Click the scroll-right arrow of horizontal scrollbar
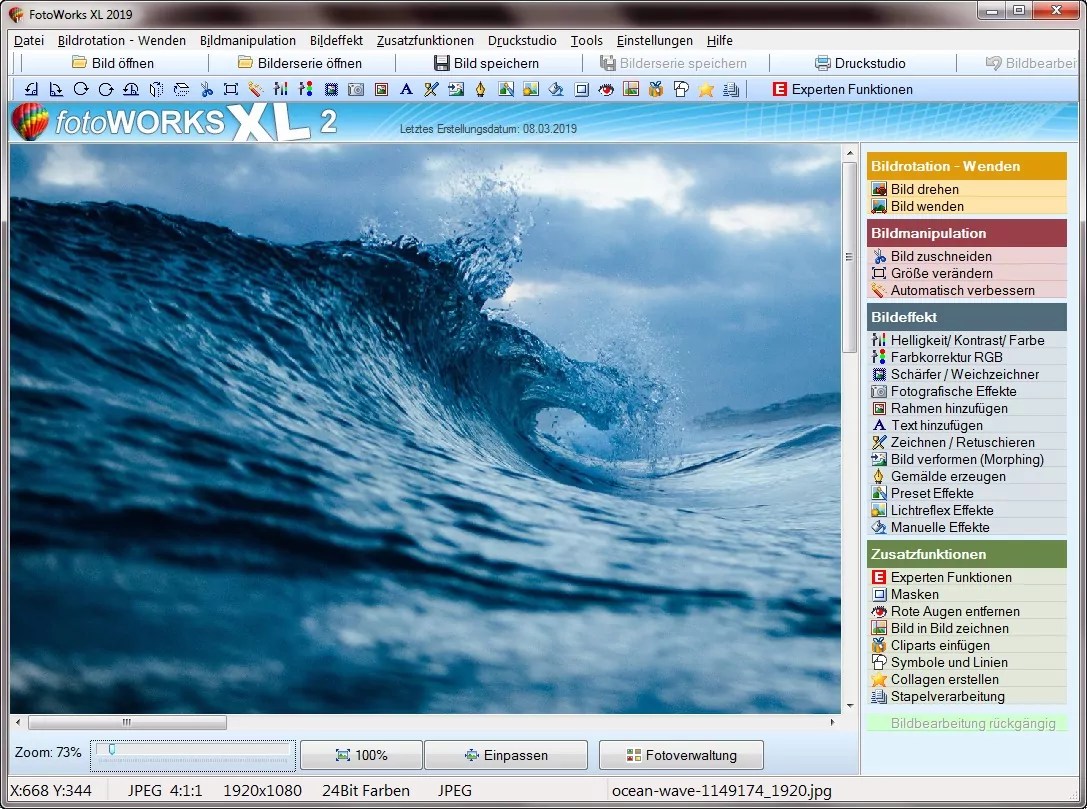Screen dimensions: 1087x809 click(832, 722)
